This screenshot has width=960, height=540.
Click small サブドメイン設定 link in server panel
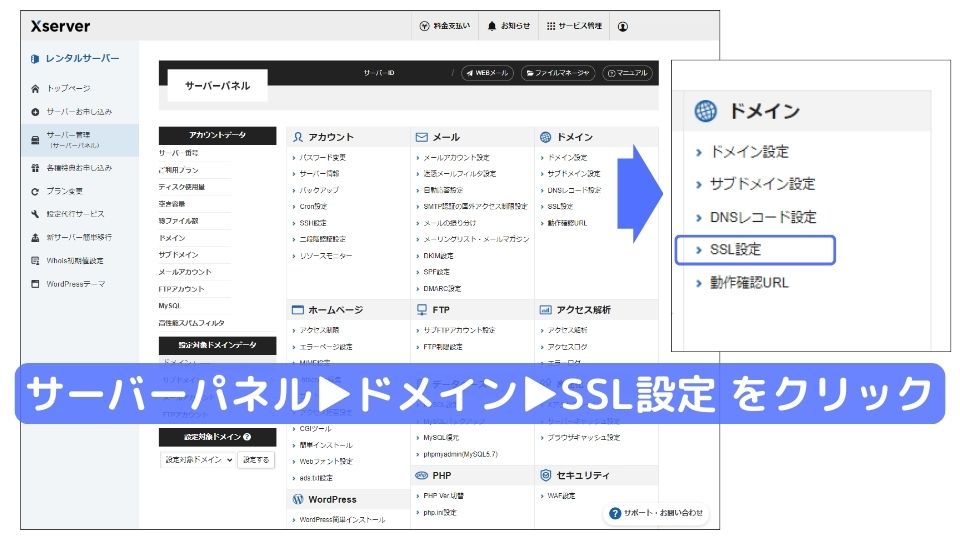click(574, 174)
